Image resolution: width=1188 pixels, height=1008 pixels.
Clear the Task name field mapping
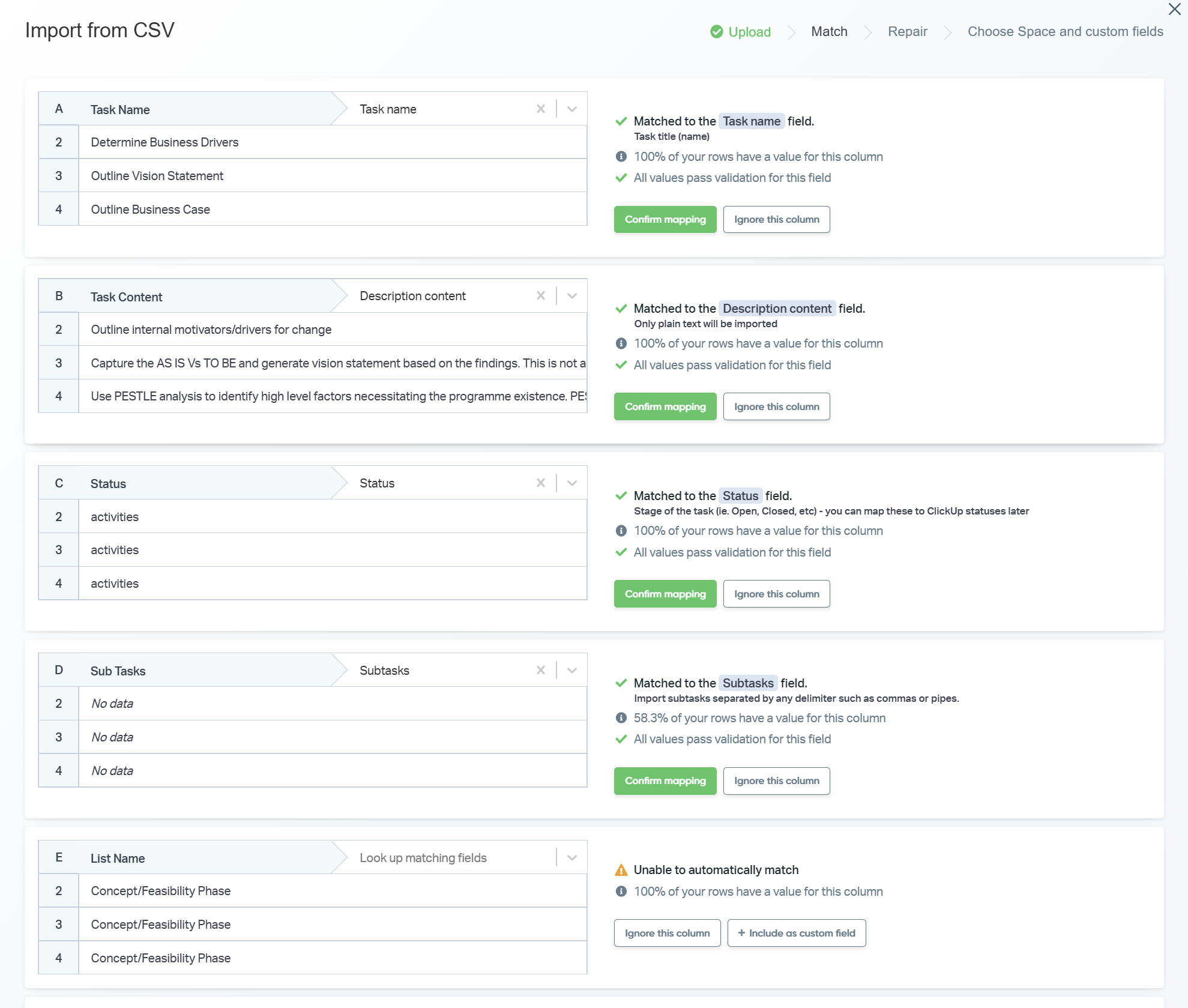pyautogui.click(x=541, y=109)
